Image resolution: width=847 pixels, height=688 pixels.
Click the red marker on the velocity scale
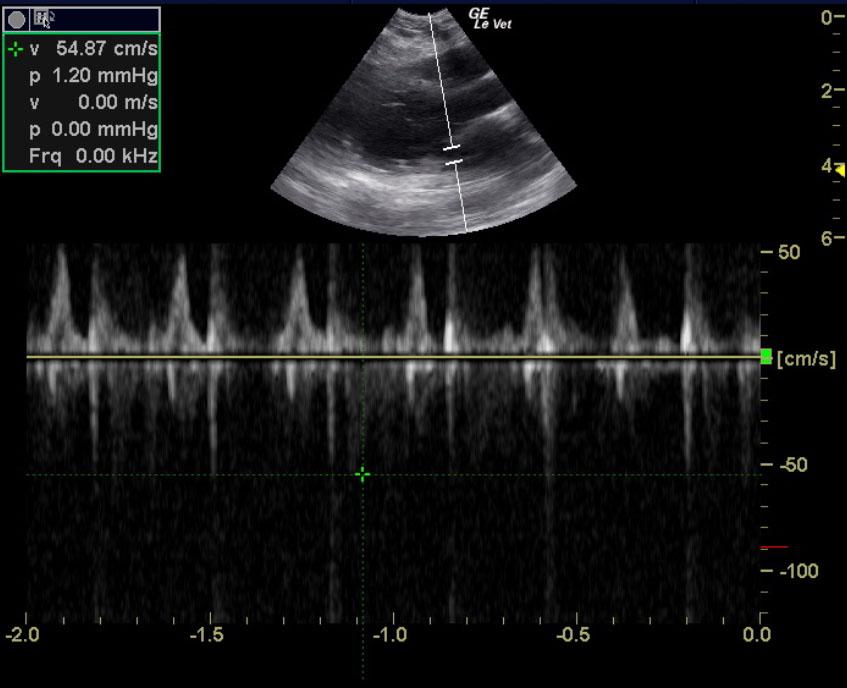click(774, 547)
